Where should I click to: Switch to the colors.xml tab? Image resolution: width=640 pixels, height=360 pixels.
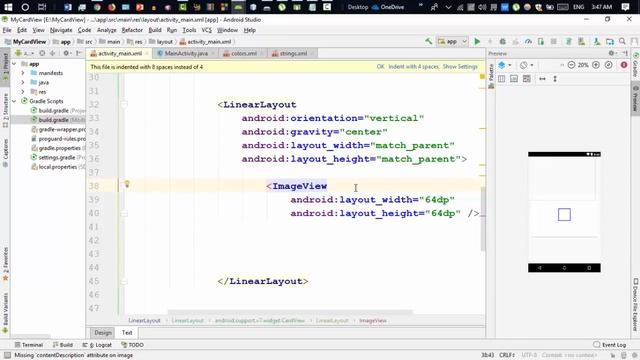click(243, 53)
